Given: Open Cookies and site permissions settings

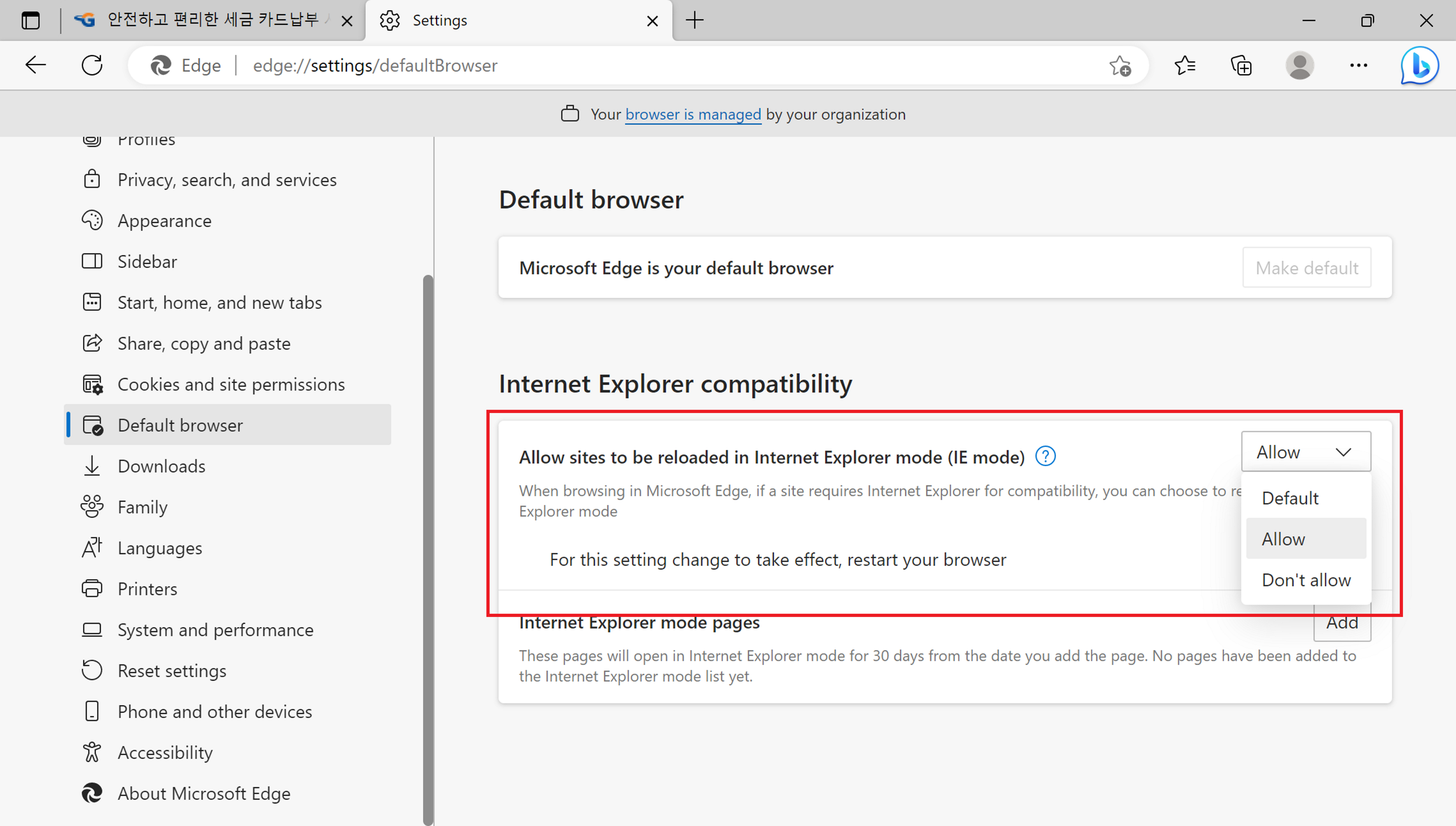Looking at the screenshot, I should coord(231,385).
